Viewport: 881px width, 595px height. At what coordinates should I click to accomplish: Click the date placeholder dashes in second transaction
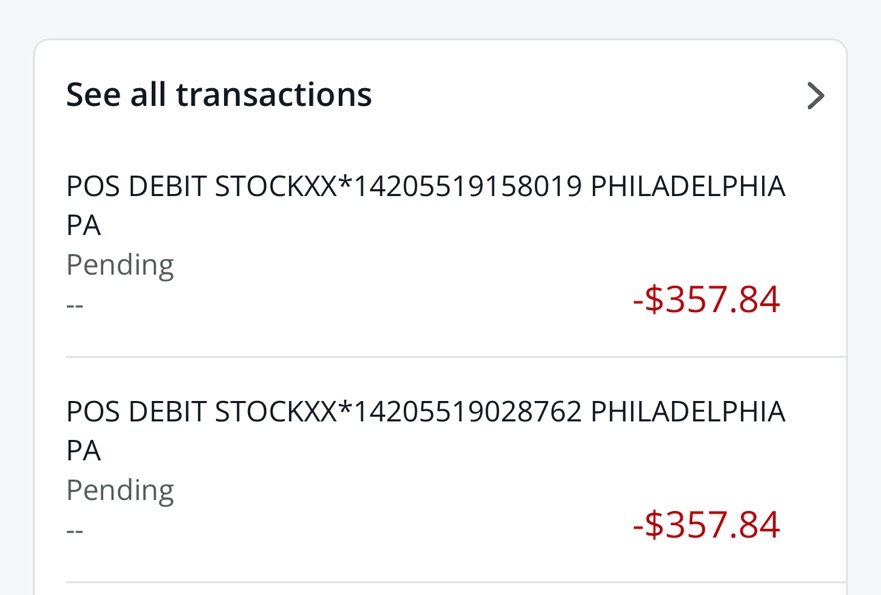pyautogui.click(x=75, y=530)
